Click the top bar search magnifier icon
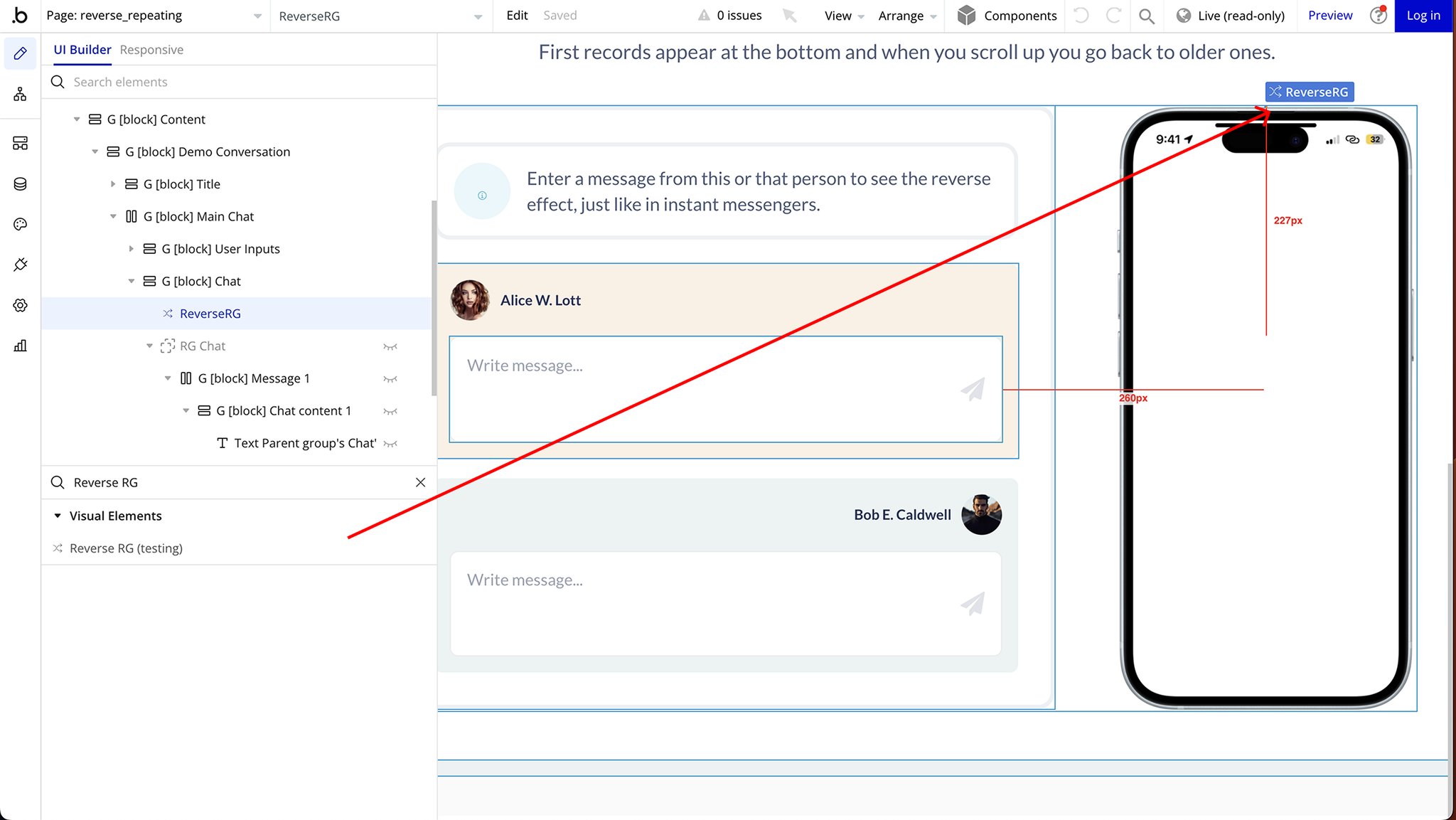This screenshot has width=1456, height=820. (x=1146, y=16)
